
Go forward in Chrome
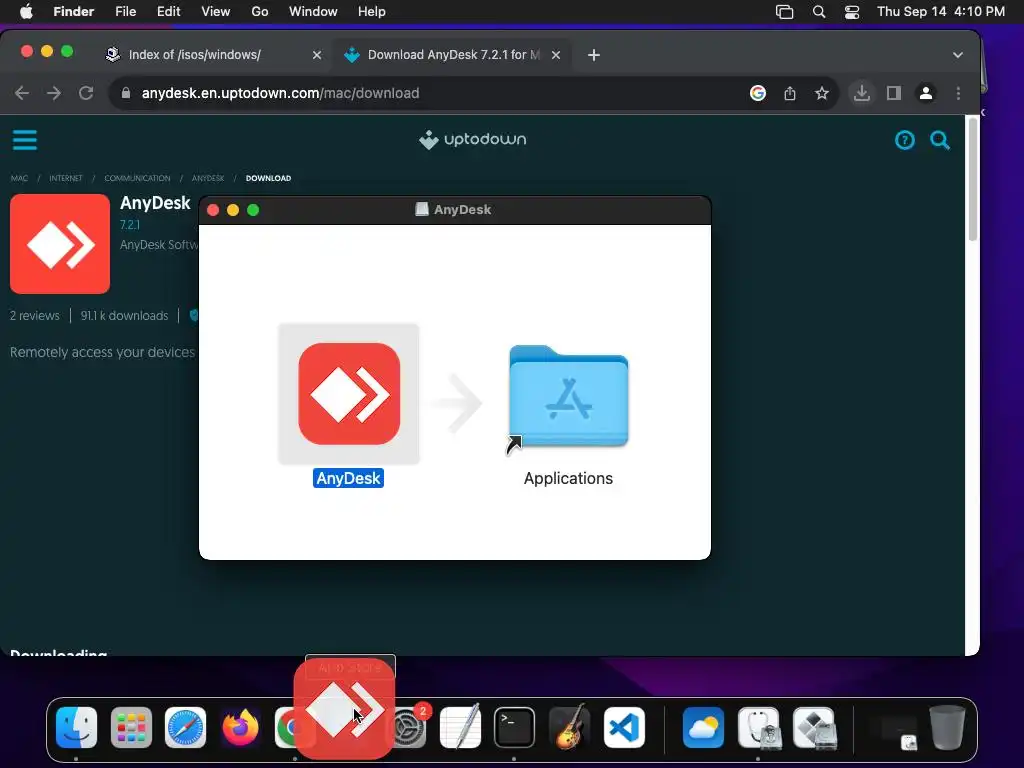pos(54,93)
